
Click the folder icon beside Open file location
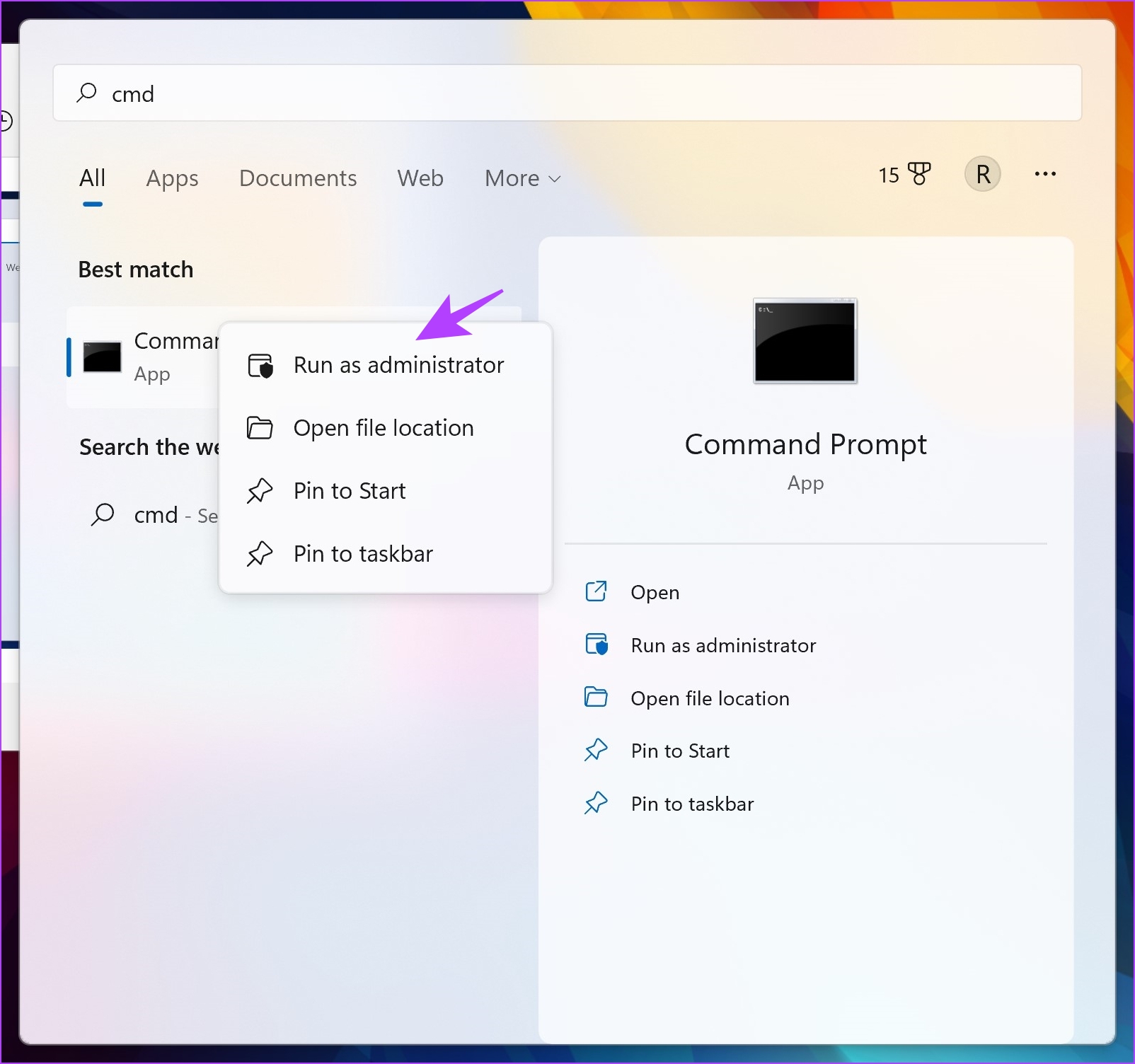(x=259, y=427)
